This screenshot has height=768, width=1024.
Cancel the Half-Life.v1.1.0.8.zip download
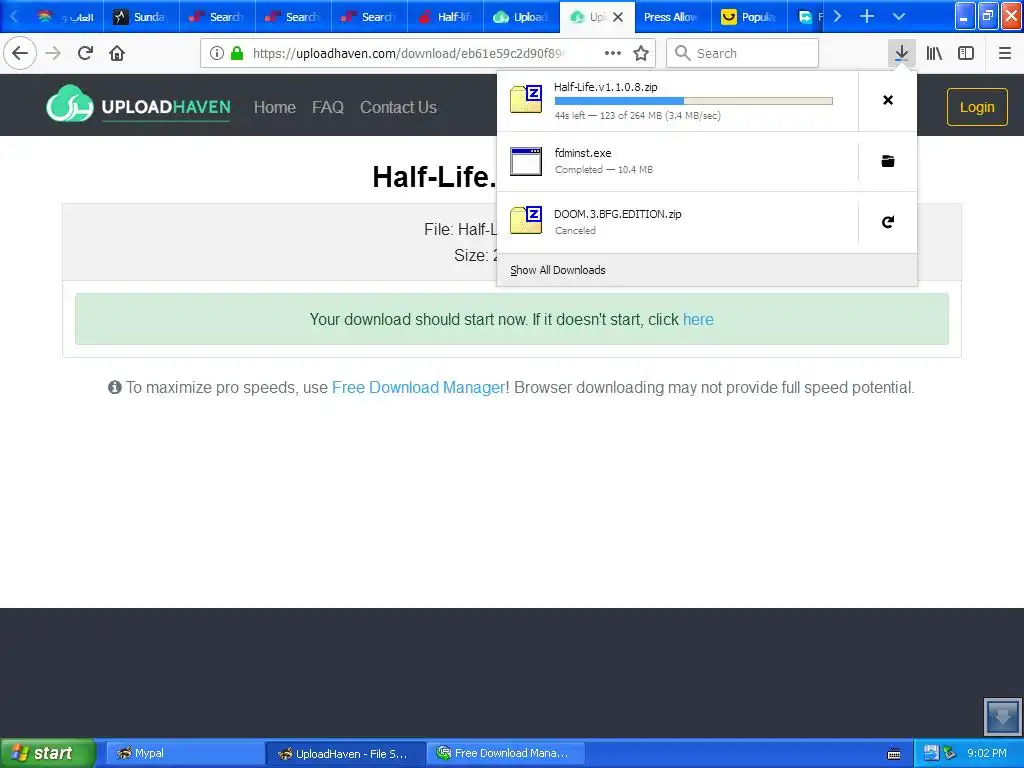[888, 100]
